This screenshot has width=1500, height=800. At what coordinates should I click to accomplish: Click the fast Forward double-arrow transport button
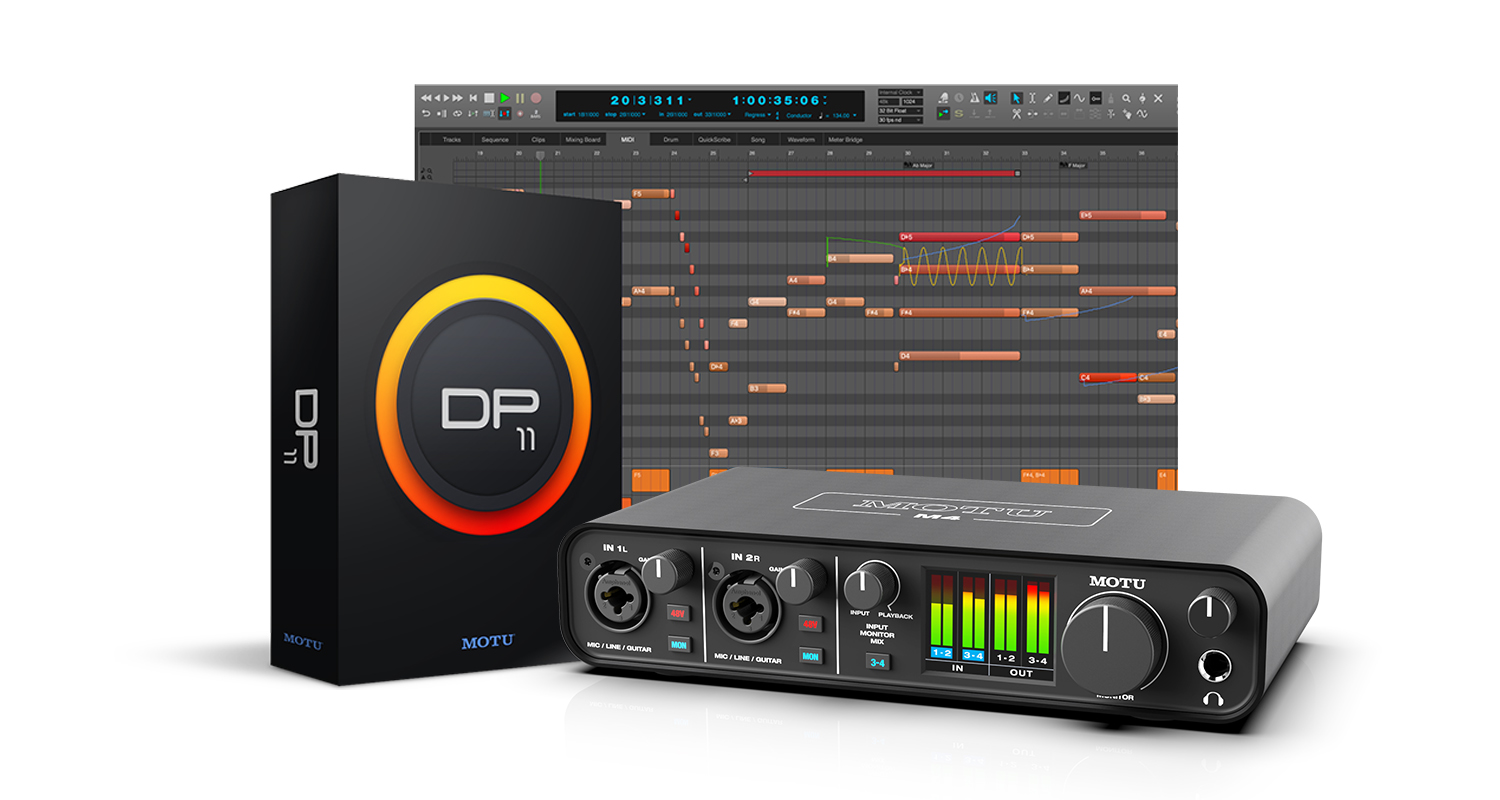coord(457,98)
